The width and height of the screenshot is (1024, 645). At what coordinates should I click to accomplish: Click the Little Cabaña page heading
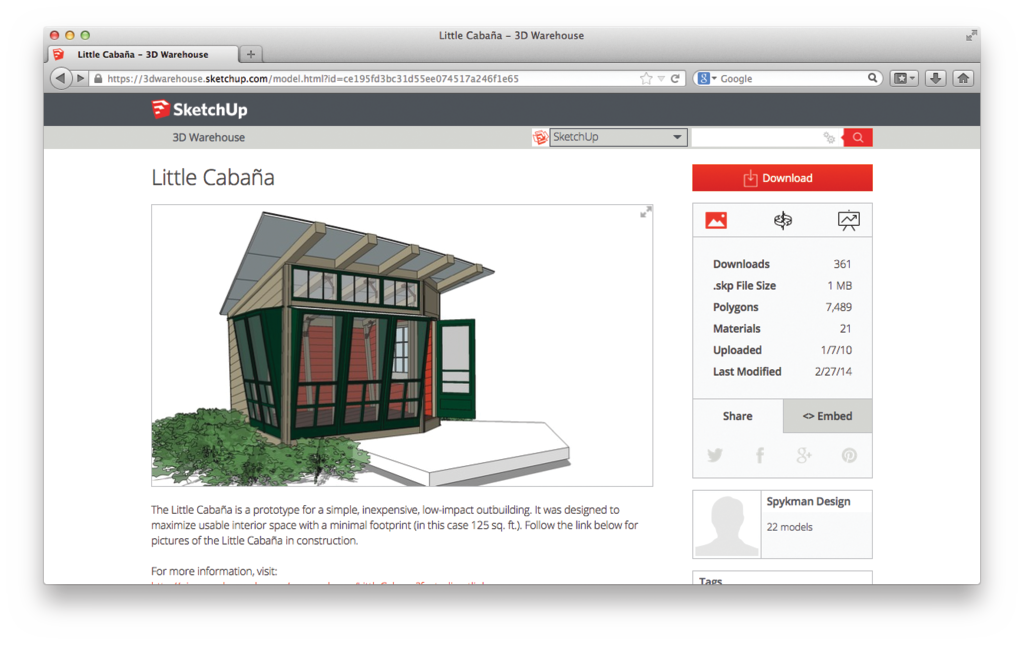coord(213,177)
